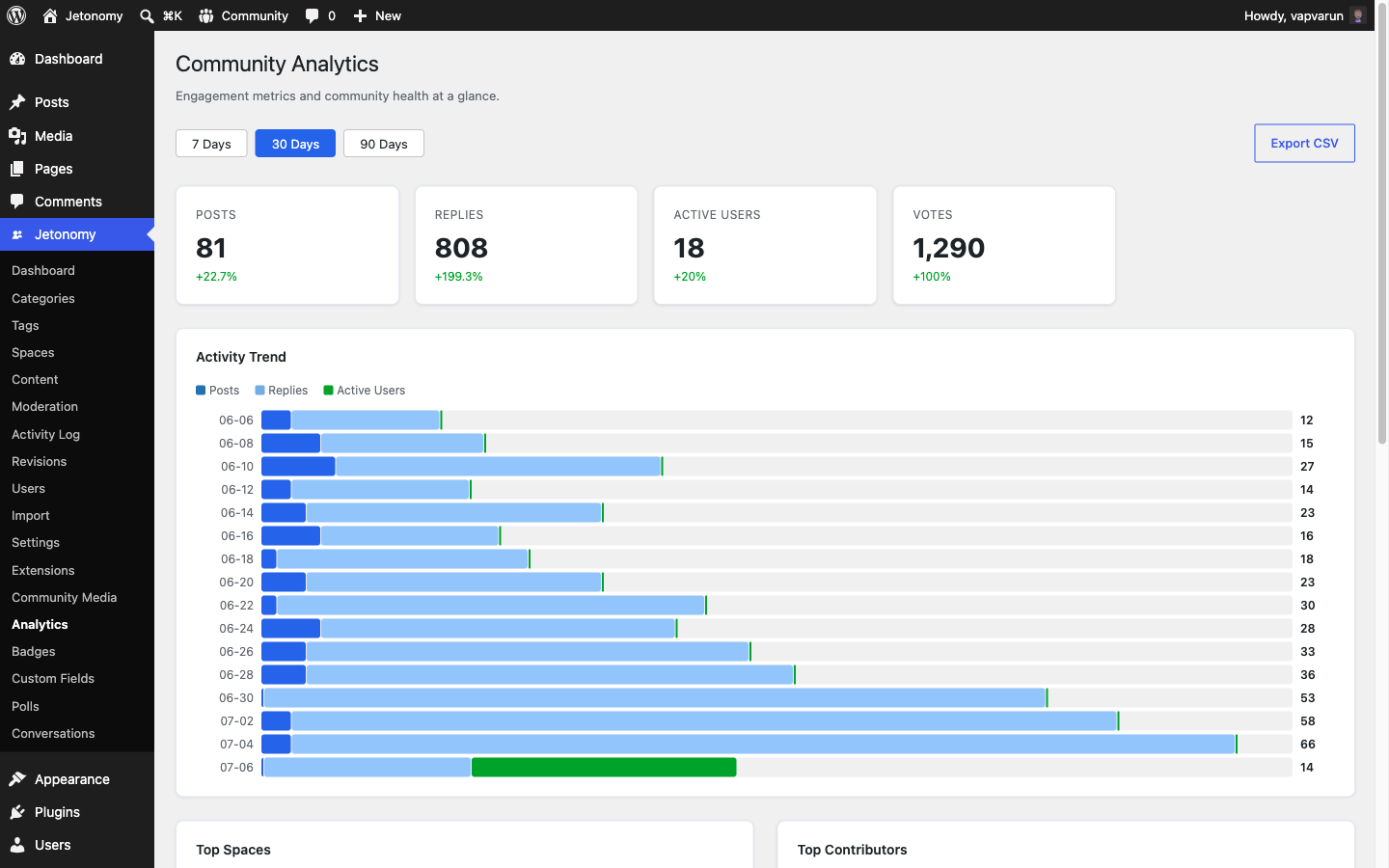Export analytics with Export CSV button

point(1304,143)
